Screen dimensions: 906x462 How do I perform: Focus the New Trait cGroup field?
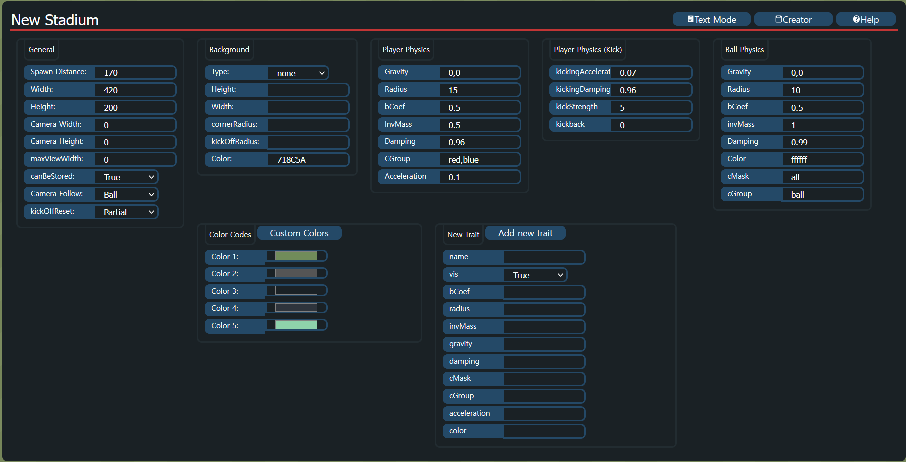tap(544, 396)
